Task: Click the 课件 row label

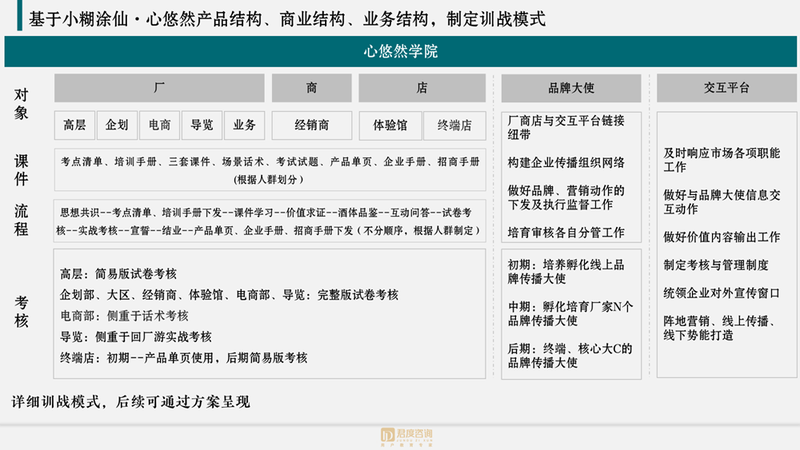Action: click(x=21, y=170)
